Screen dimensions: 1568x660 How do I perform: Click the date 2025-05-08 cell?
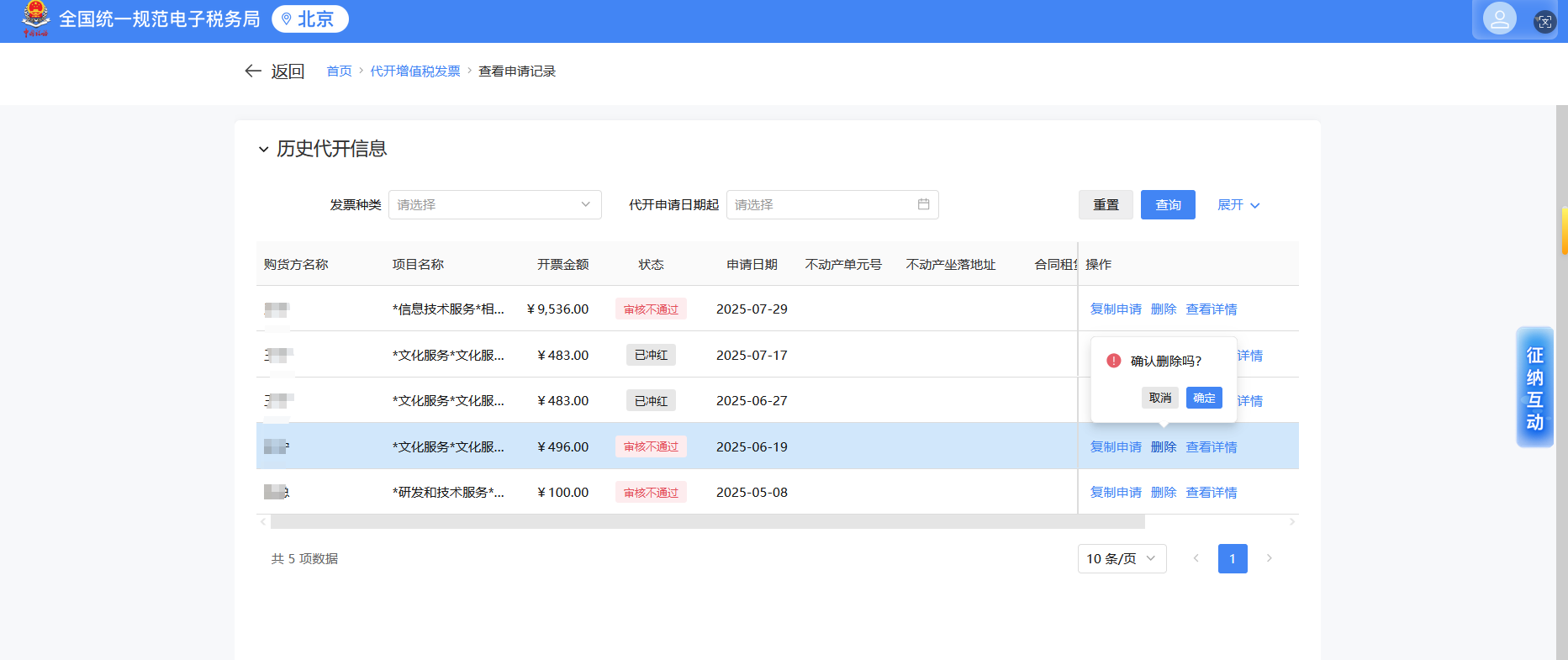pos(752,493)
